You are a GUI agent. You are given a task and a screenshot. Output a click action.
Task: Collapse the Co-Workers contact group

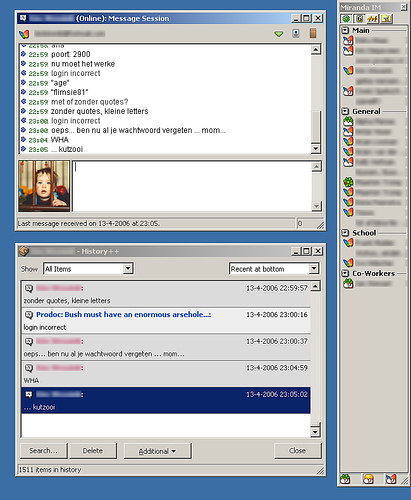(345, 273)
